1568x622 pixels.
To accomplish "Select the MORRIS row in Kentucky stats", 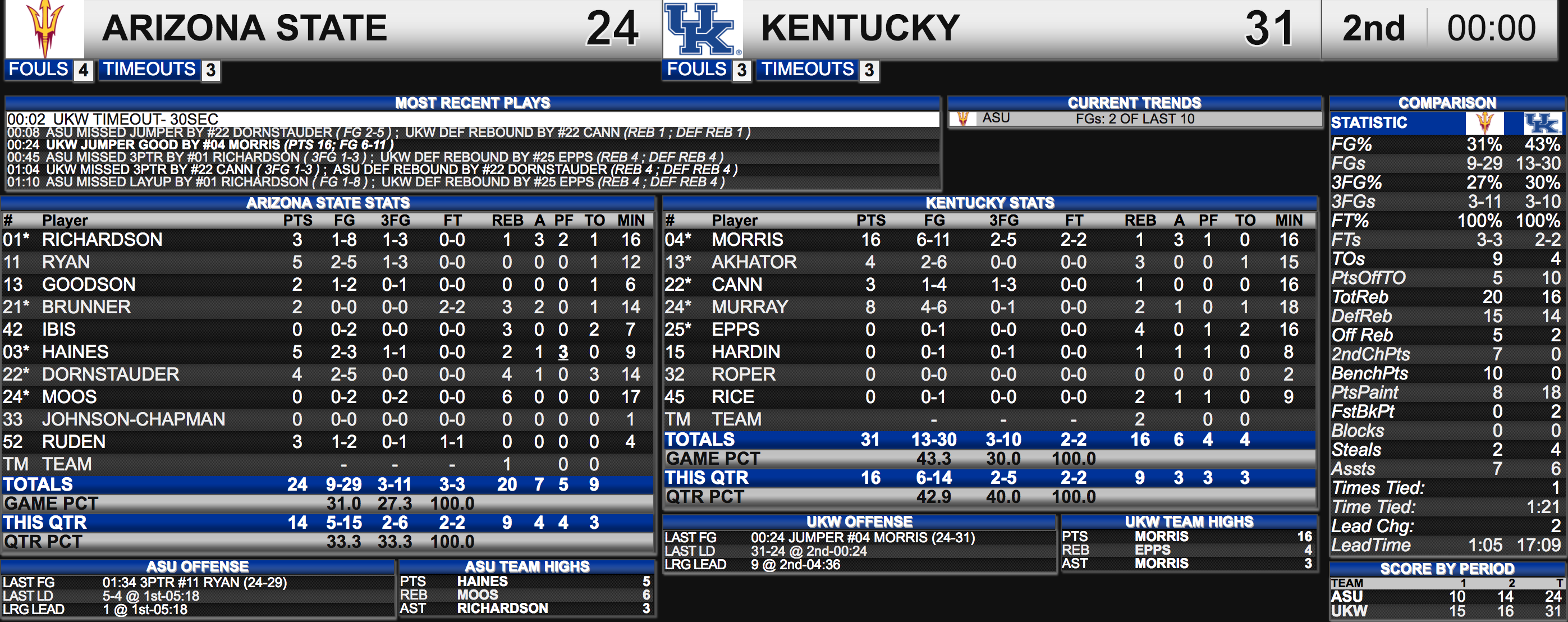I will pyautogui.click(x=990, y=240).
